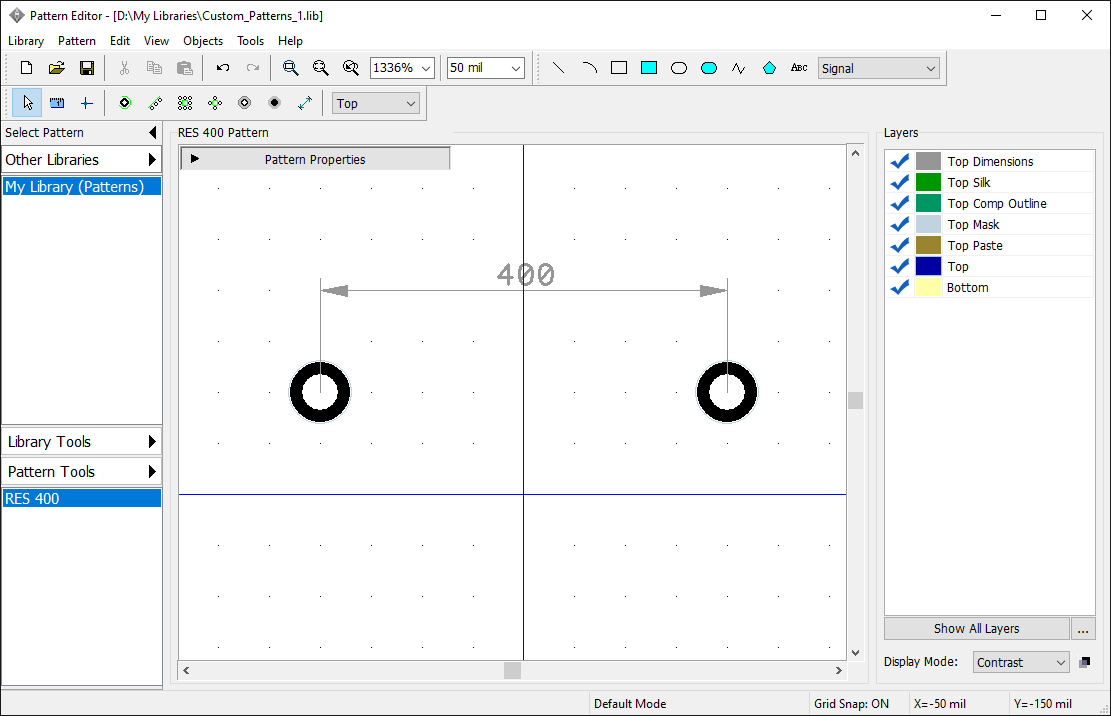Select the RES 400 pattern entry
Screen dimensions: 1111x716
point(81,499)
